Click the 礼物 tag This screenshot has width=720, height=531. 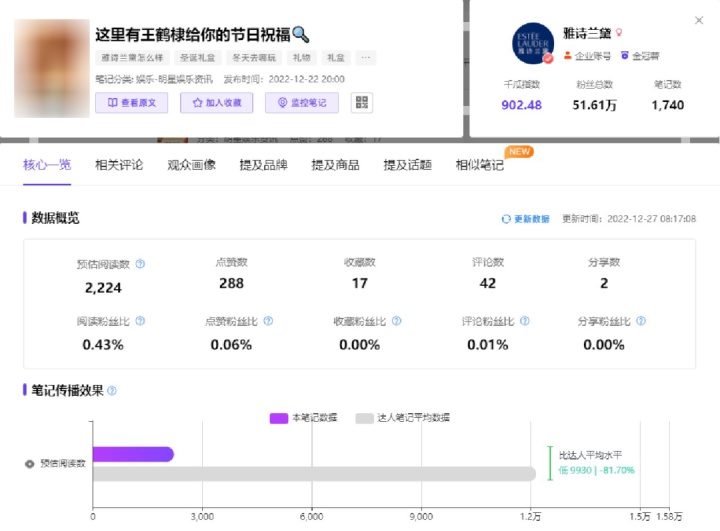(302, 57)
